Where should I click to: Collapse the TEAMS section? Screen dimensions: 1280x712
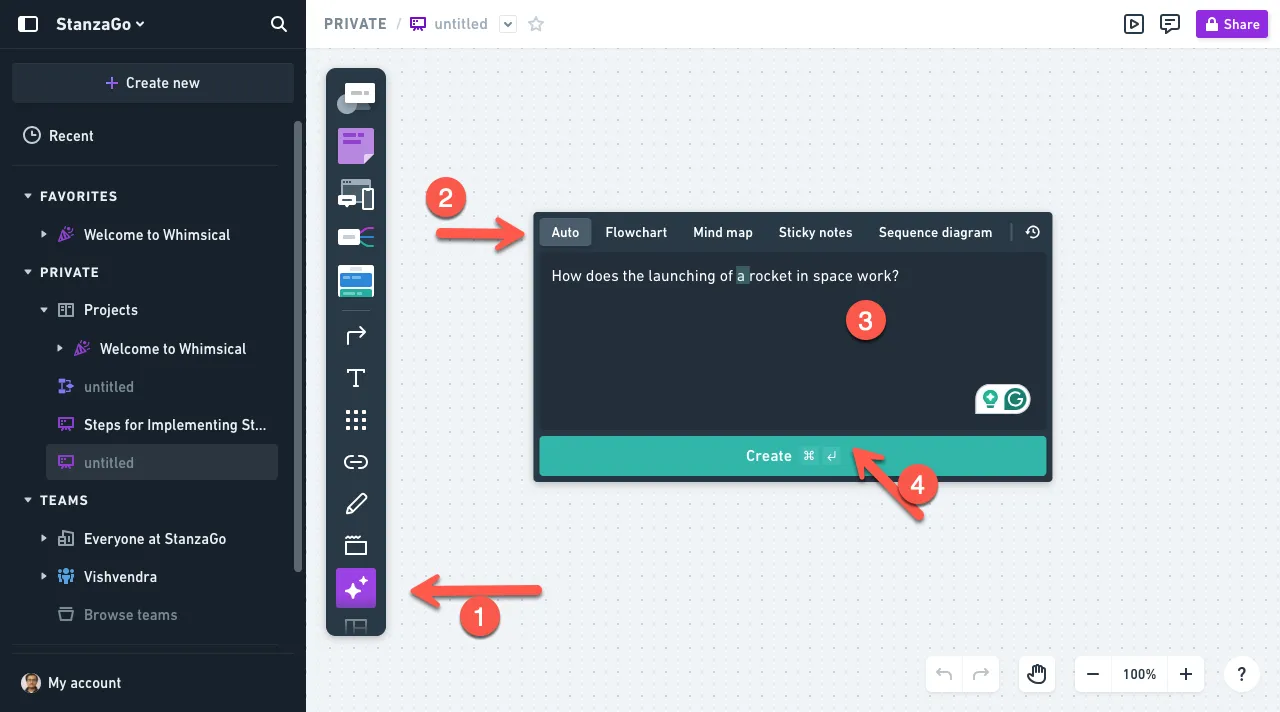(28, 501)
